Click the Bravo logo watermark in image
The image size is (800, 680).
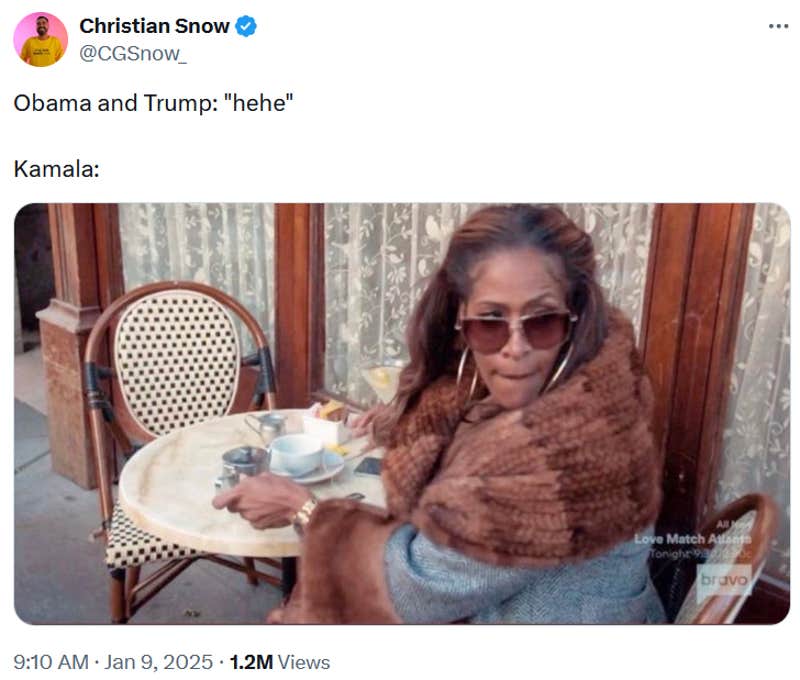tap(723, 581)
